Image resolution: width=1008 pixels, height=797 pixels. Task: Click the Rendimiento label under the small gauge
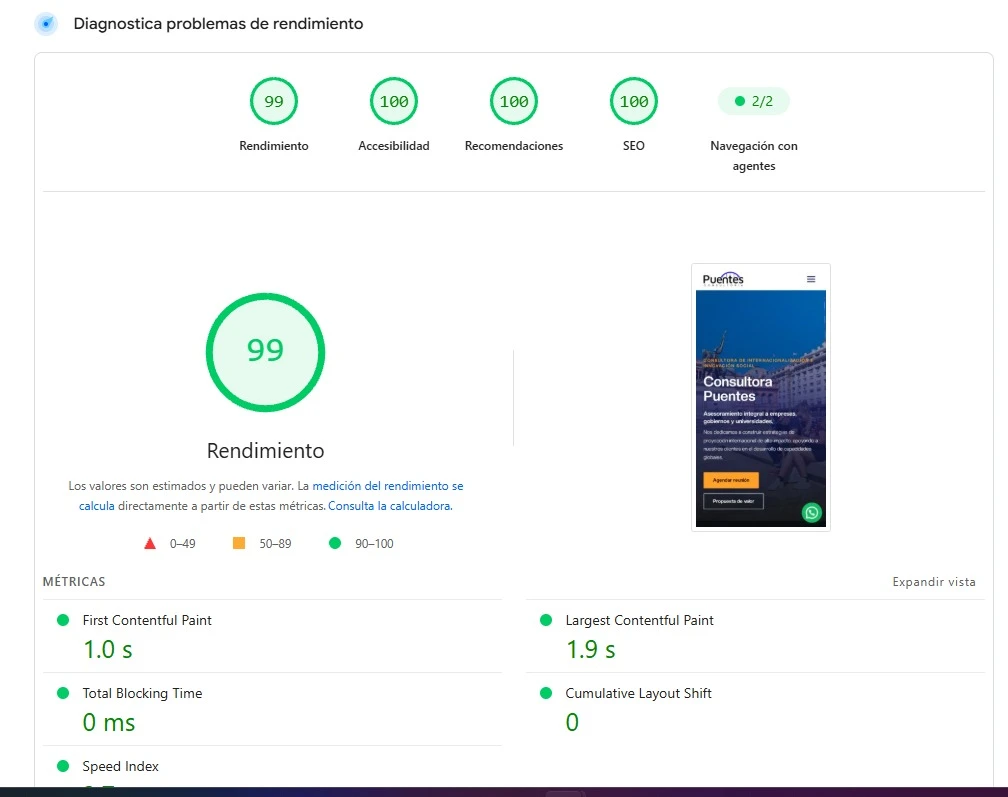(274, 146)
